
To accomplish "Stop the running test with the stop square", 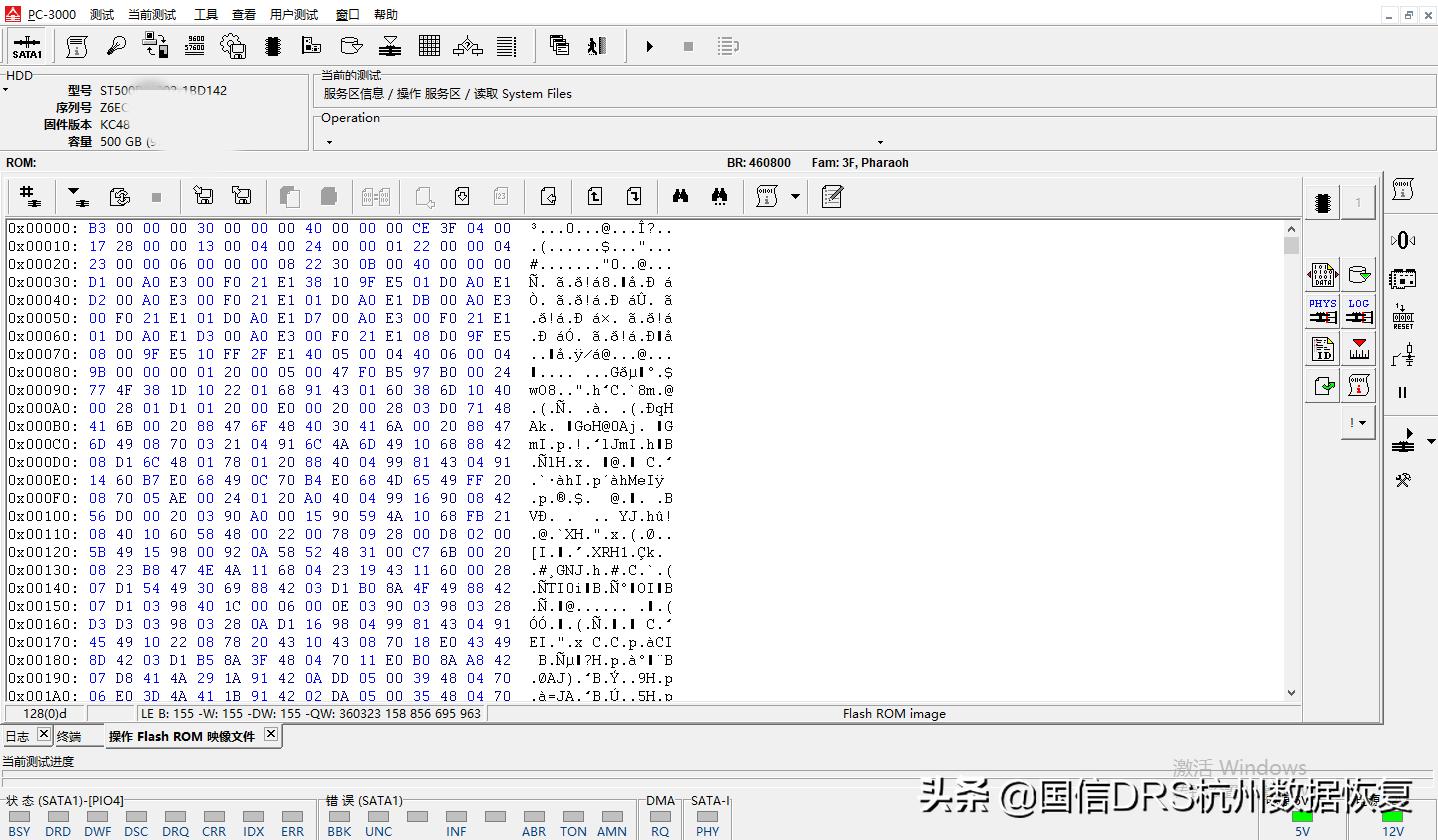I will point(686,46).
